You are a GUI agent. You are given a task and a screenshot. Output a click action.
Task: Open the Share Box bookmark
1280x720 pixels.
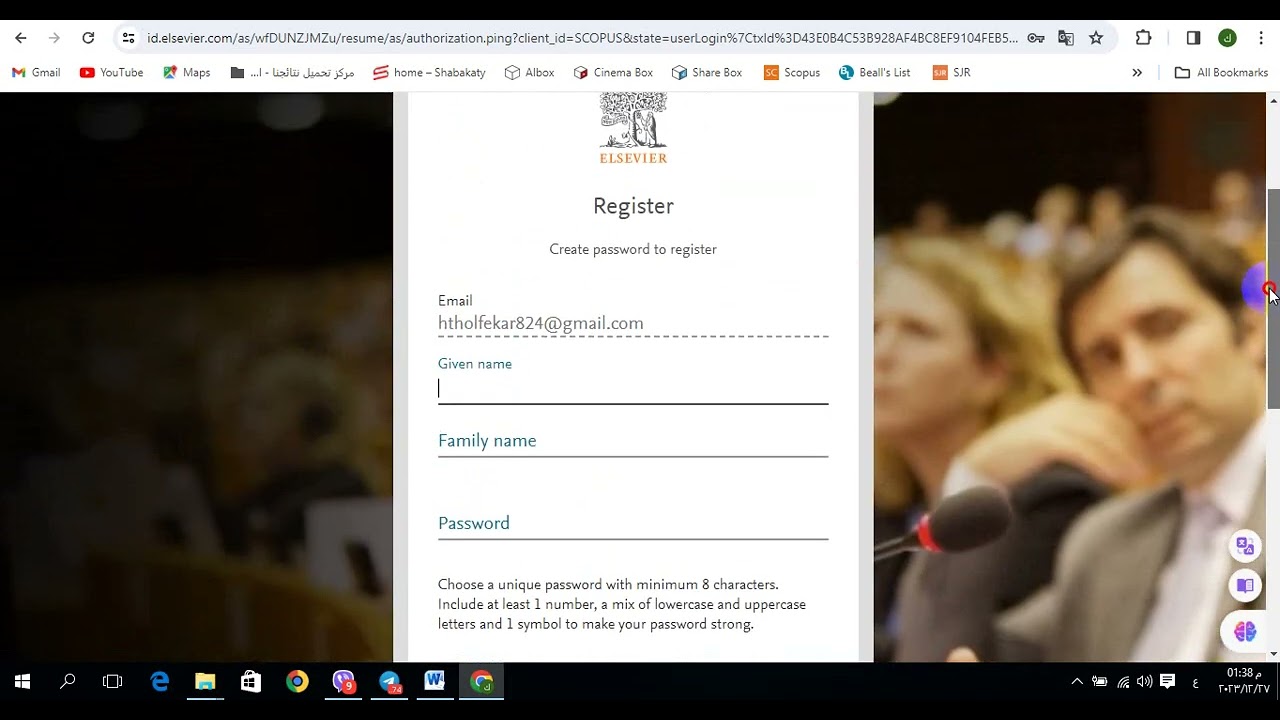click(x=707, y=72)
